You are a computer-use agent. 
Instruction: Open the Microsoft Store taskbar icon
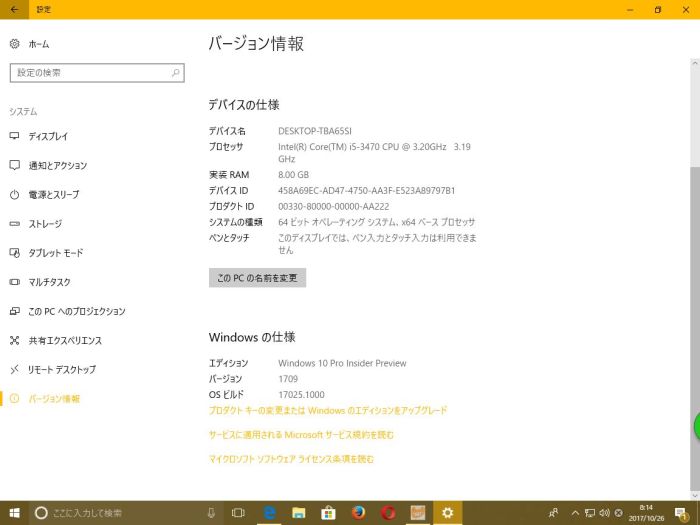pyautogui.click(x=328, y=513)
